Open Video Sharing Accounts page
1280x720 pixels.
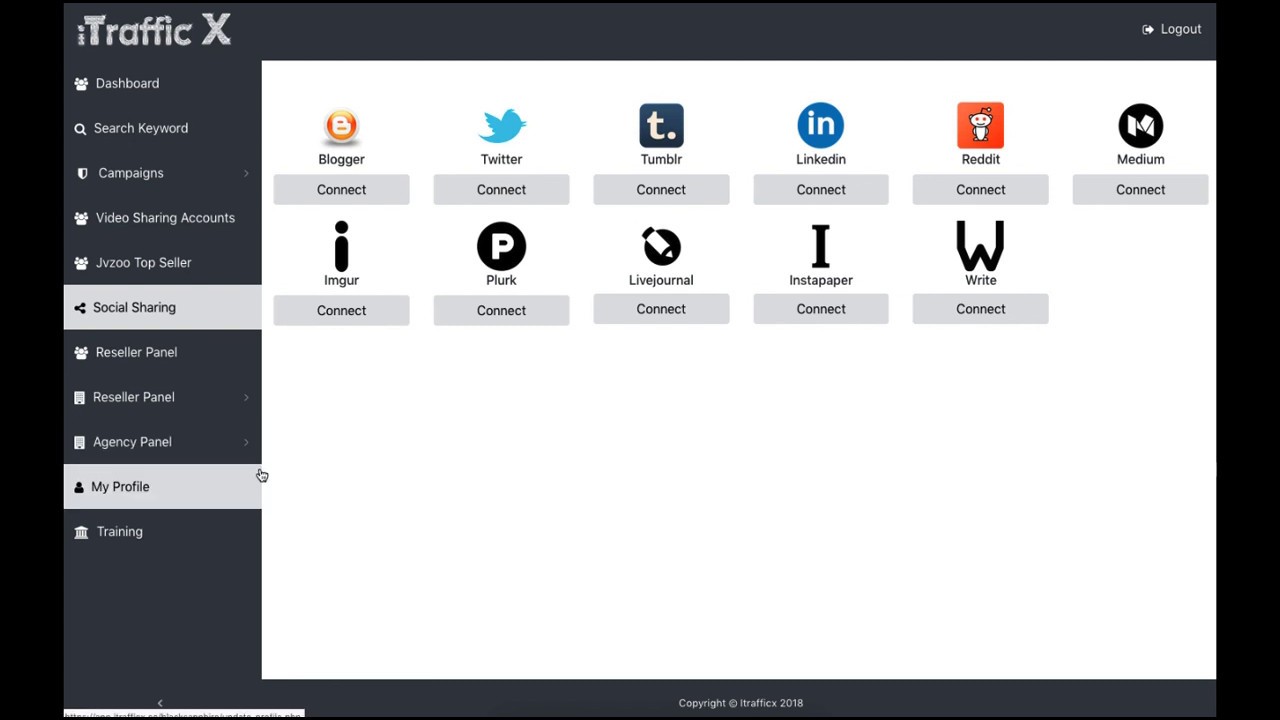point(162,218)
